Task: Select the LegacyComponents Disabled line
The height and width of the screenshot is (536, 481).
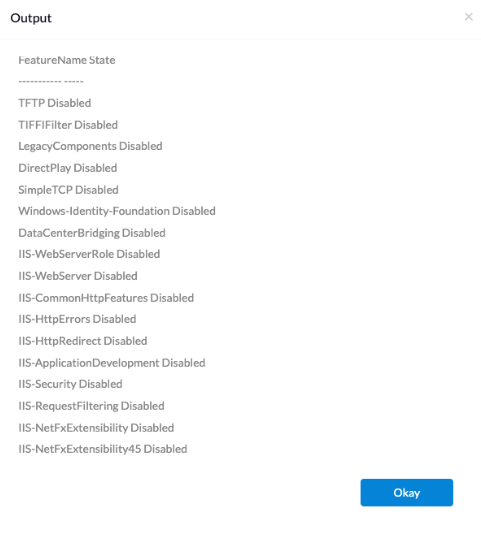Action: pyautogui.click(x=90, y=146)
